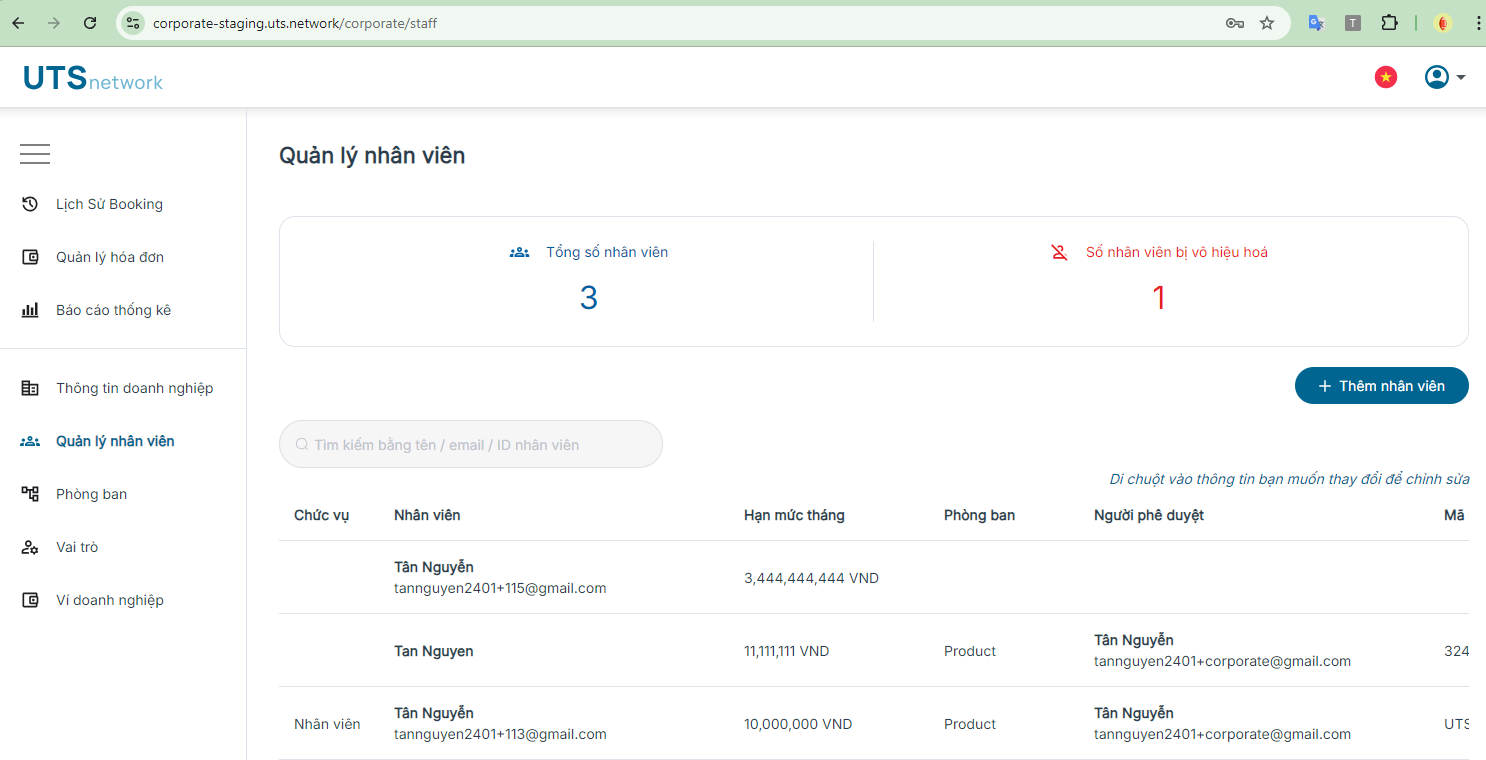Click the Phòng ban org-tree icon
This screenshot has width=1486, height=760.
click(x=30, y=494)
